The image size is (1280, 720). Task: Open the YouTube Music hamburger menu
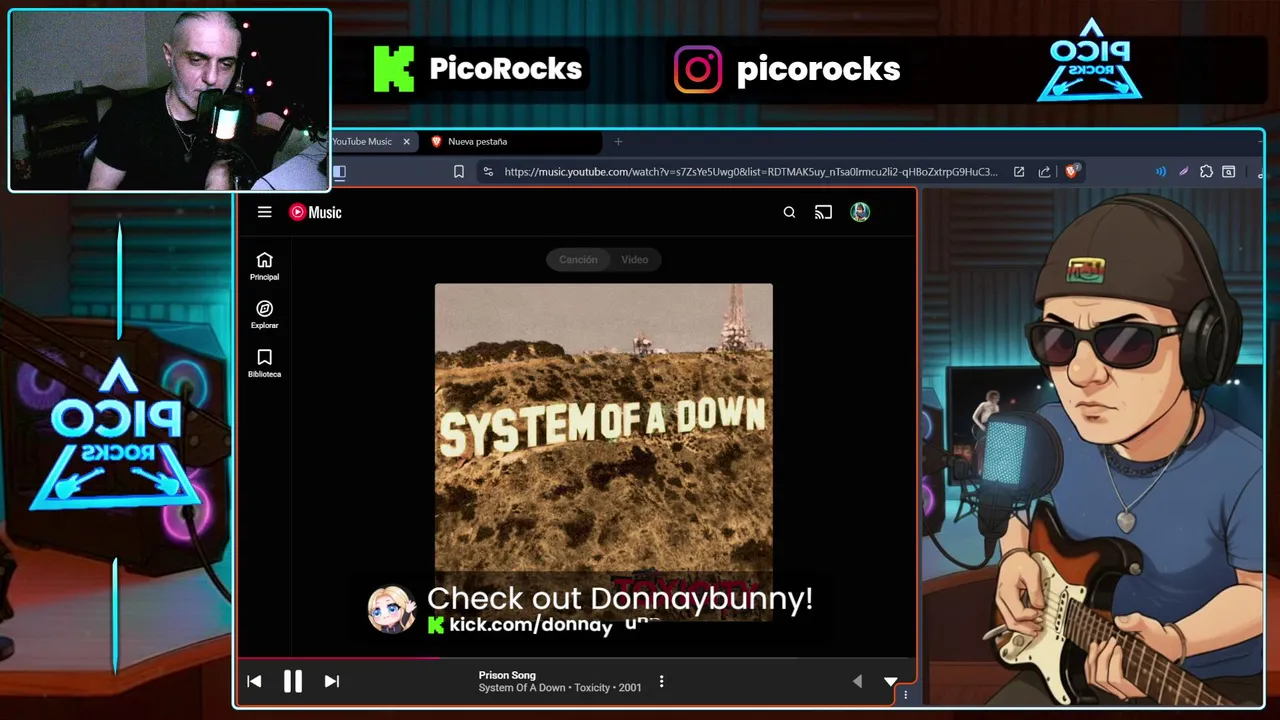tap(264, 212)
